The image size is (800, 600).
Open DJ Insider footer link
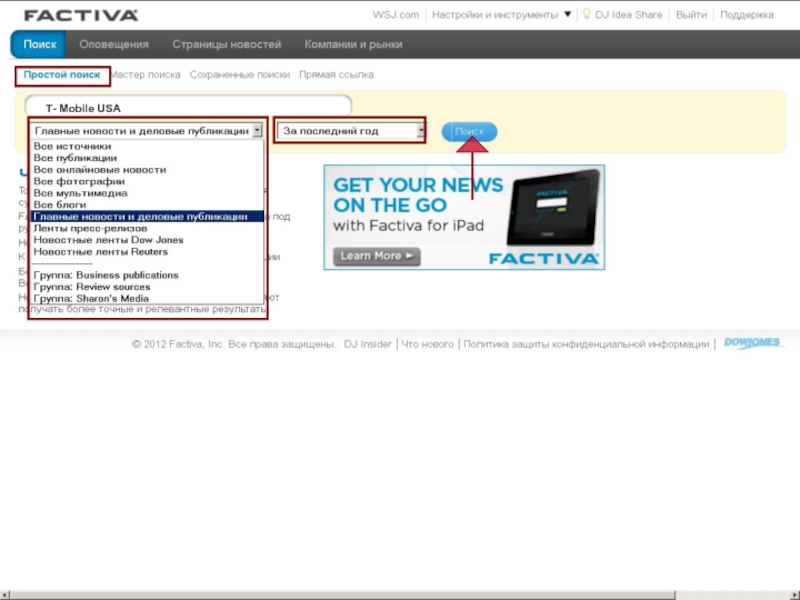[x=367, y=344]
